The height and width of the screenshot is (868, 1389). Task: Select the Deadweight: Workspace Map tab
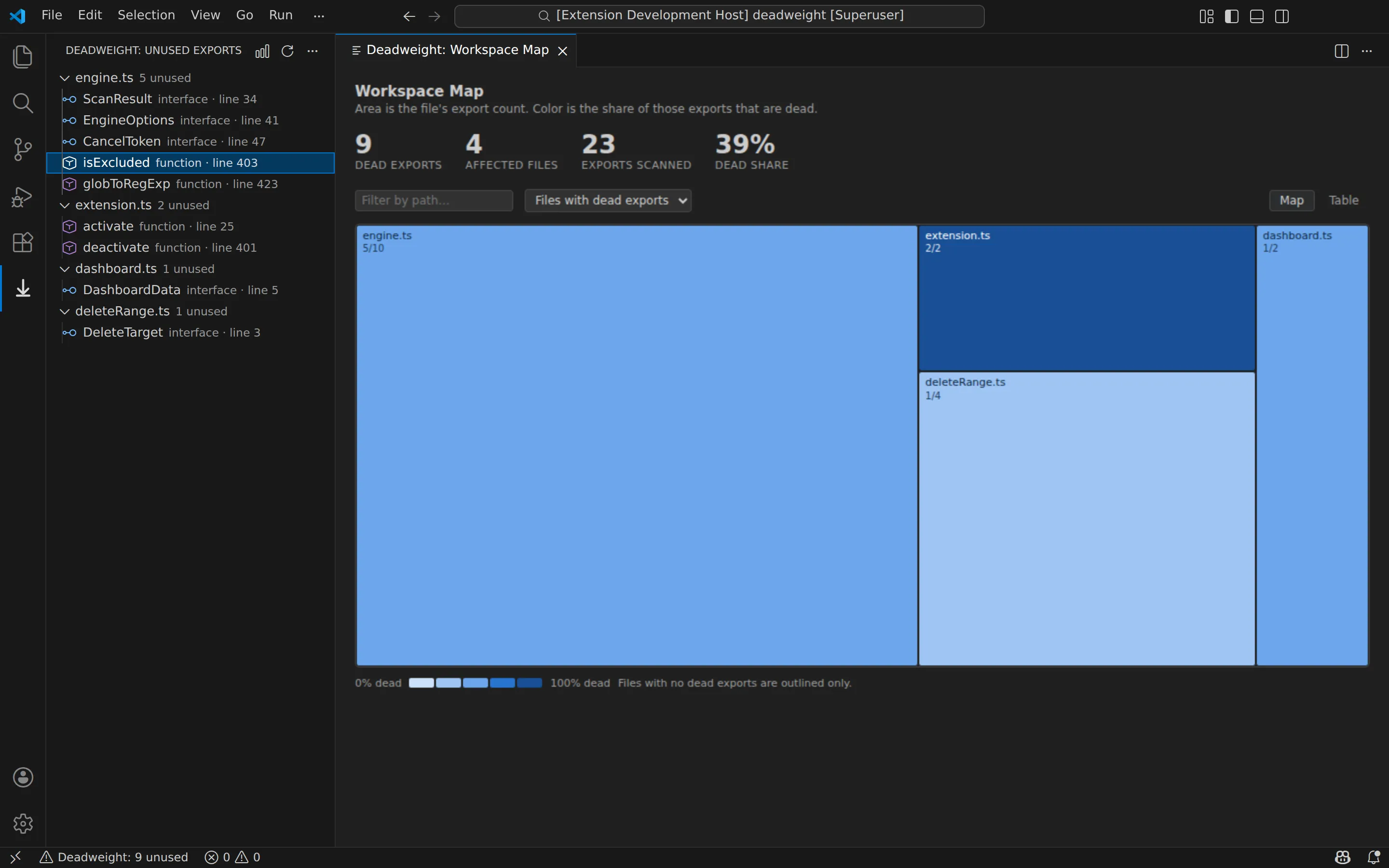(x=456, y=51)
